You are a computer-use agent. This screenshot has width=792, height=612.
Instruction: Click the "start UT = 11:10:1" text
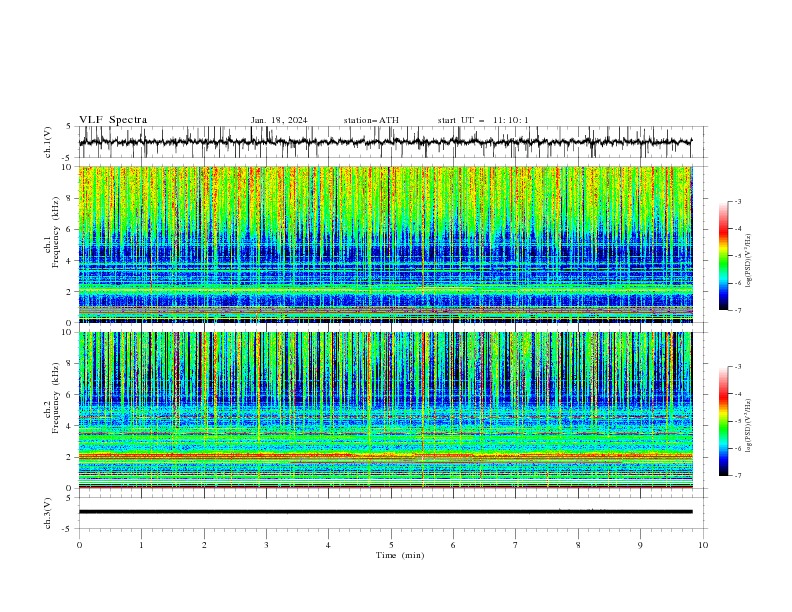pyautogui.click(x=483, y=120)
